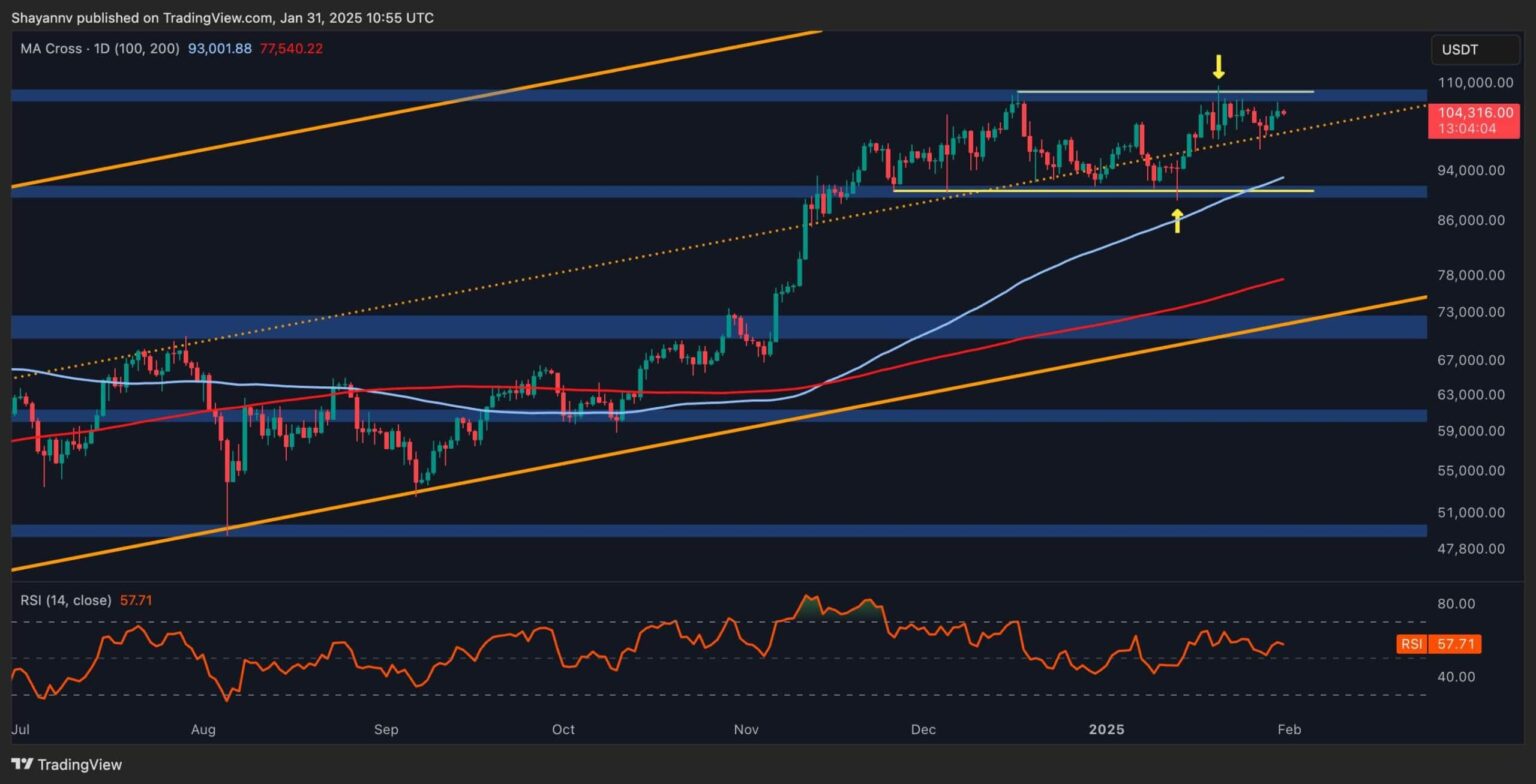Open the USDT currency selector
Screen dimensions: 1536x784
[1475, 47]
